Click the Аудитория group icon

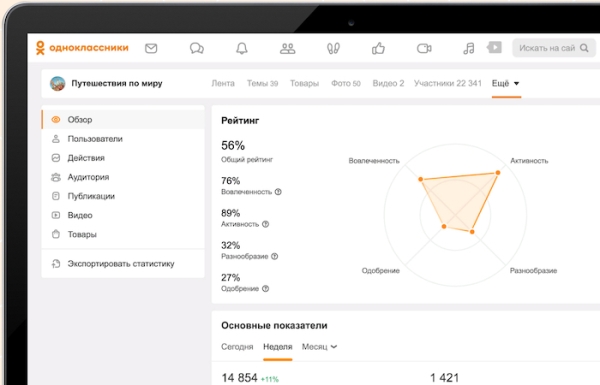click(56, 177)
